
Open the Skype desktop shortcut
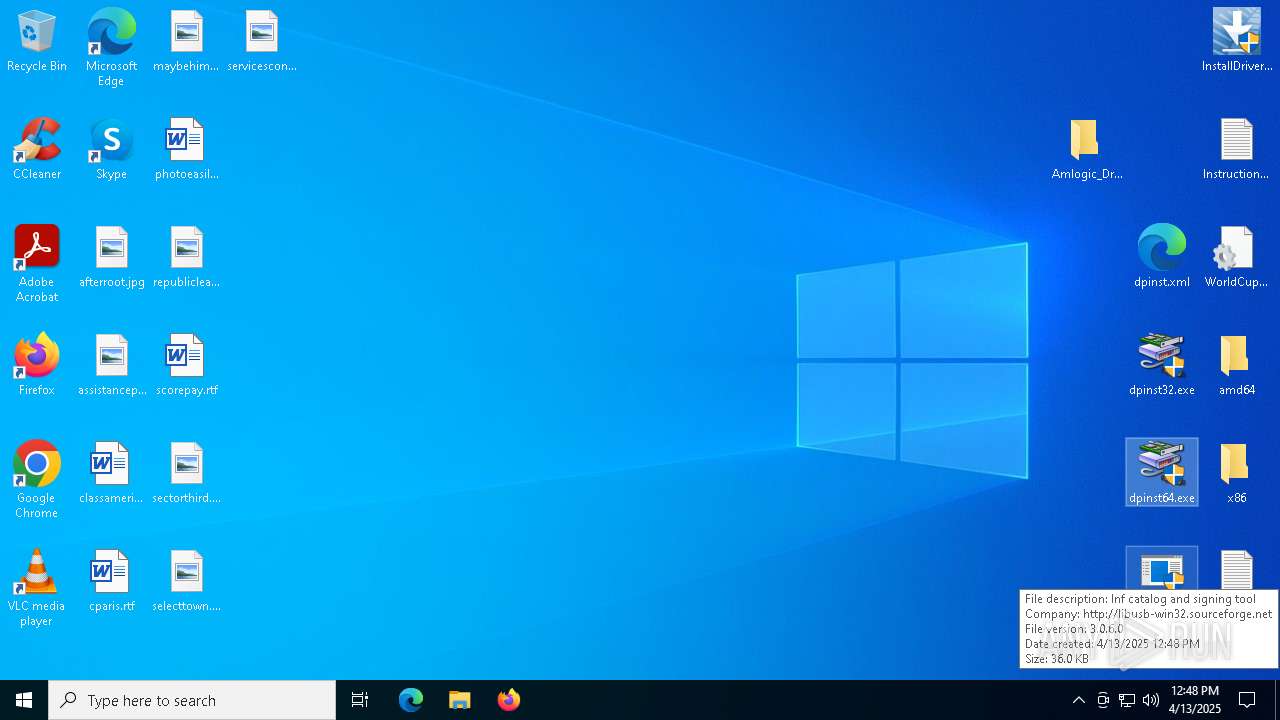point(111,150)
